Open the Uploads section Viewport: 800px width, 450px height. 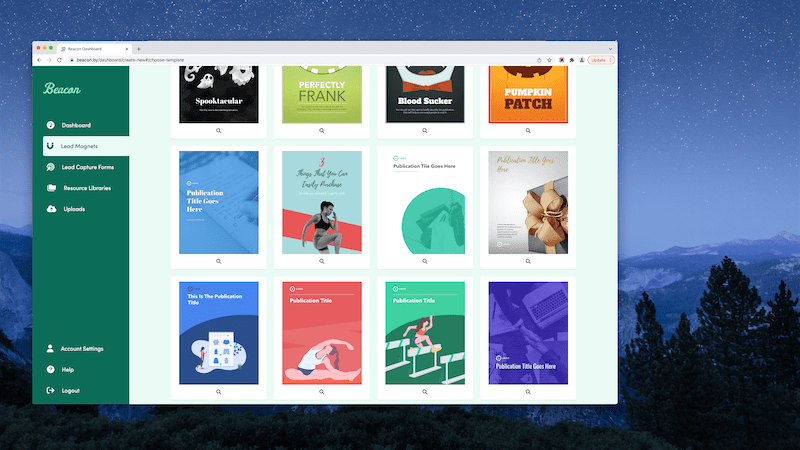74,209
